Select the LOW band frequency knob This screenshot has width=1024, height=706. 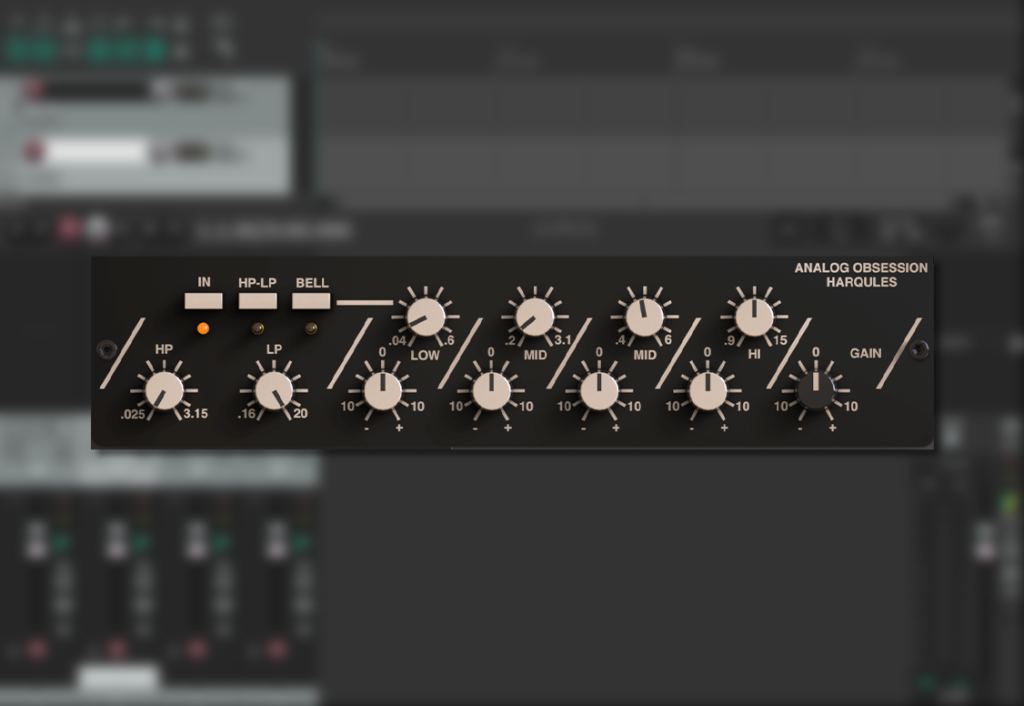[x=428, y=316]
